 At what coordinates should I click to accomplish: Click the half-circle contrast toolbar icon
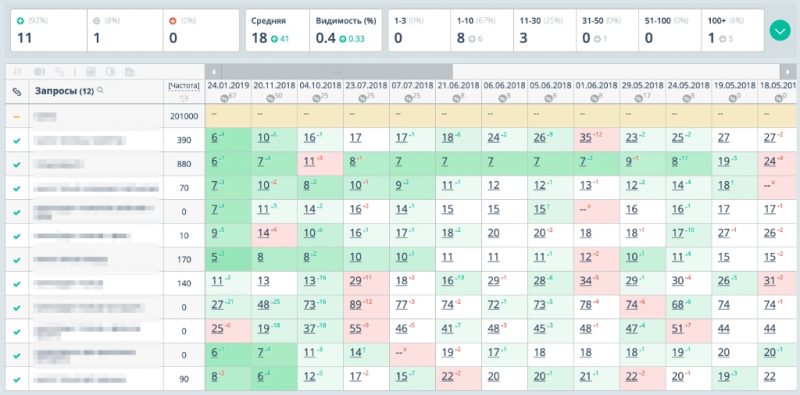click(x=110, y=72)
